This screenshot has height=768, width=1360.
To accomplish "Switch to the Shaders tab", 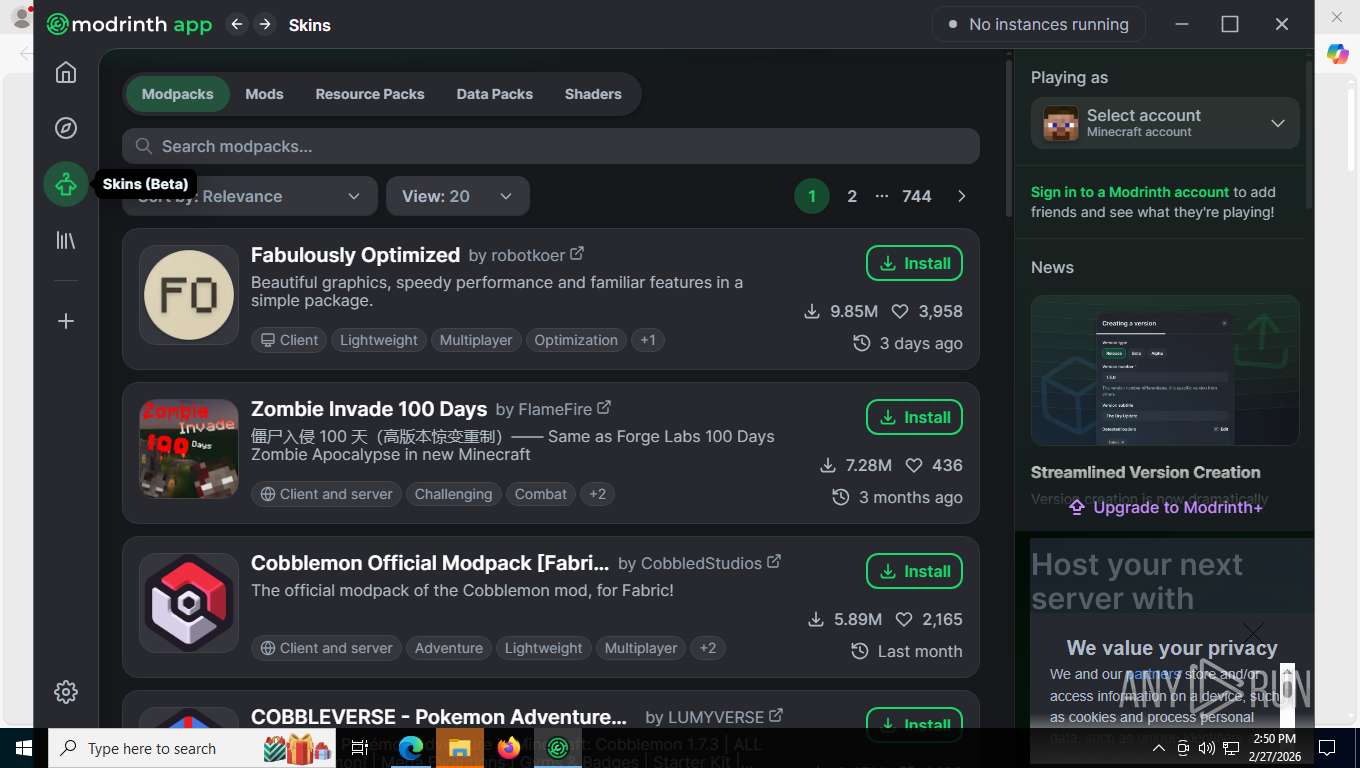I will pyautogui.click(x=593, y=94).
